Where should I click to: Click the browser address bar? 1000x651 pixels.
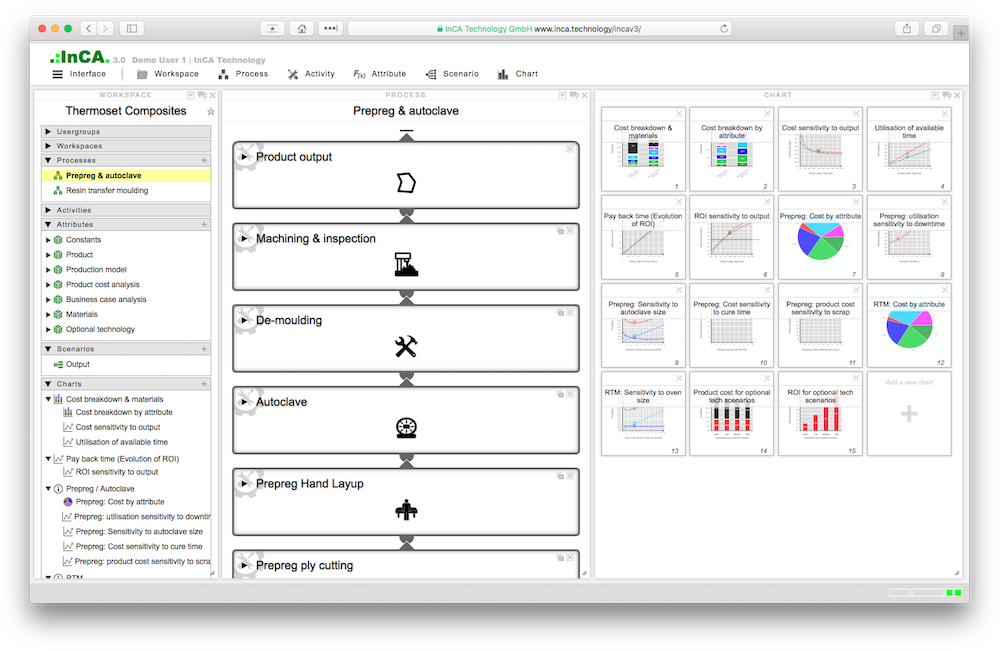[540, 29]
